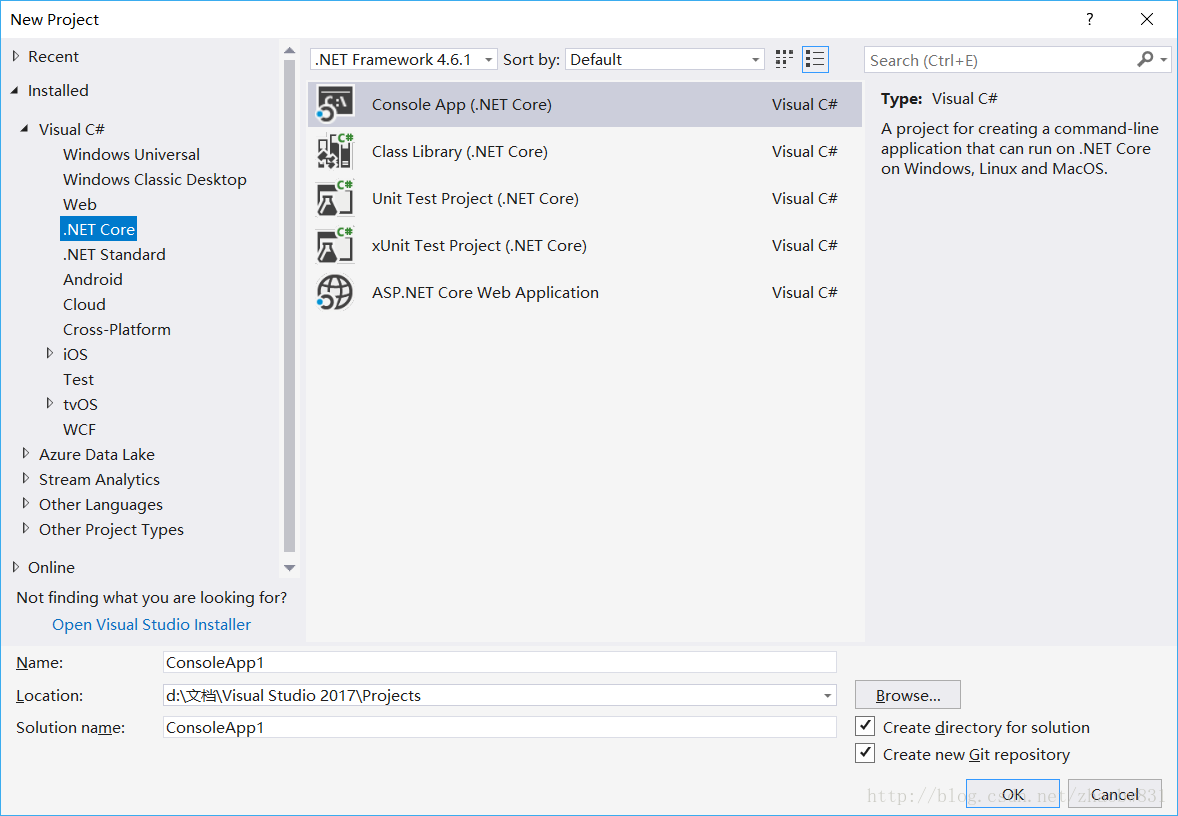Click the Name input field
This screenshot has height=816, width=1178.
click(500, 662)
